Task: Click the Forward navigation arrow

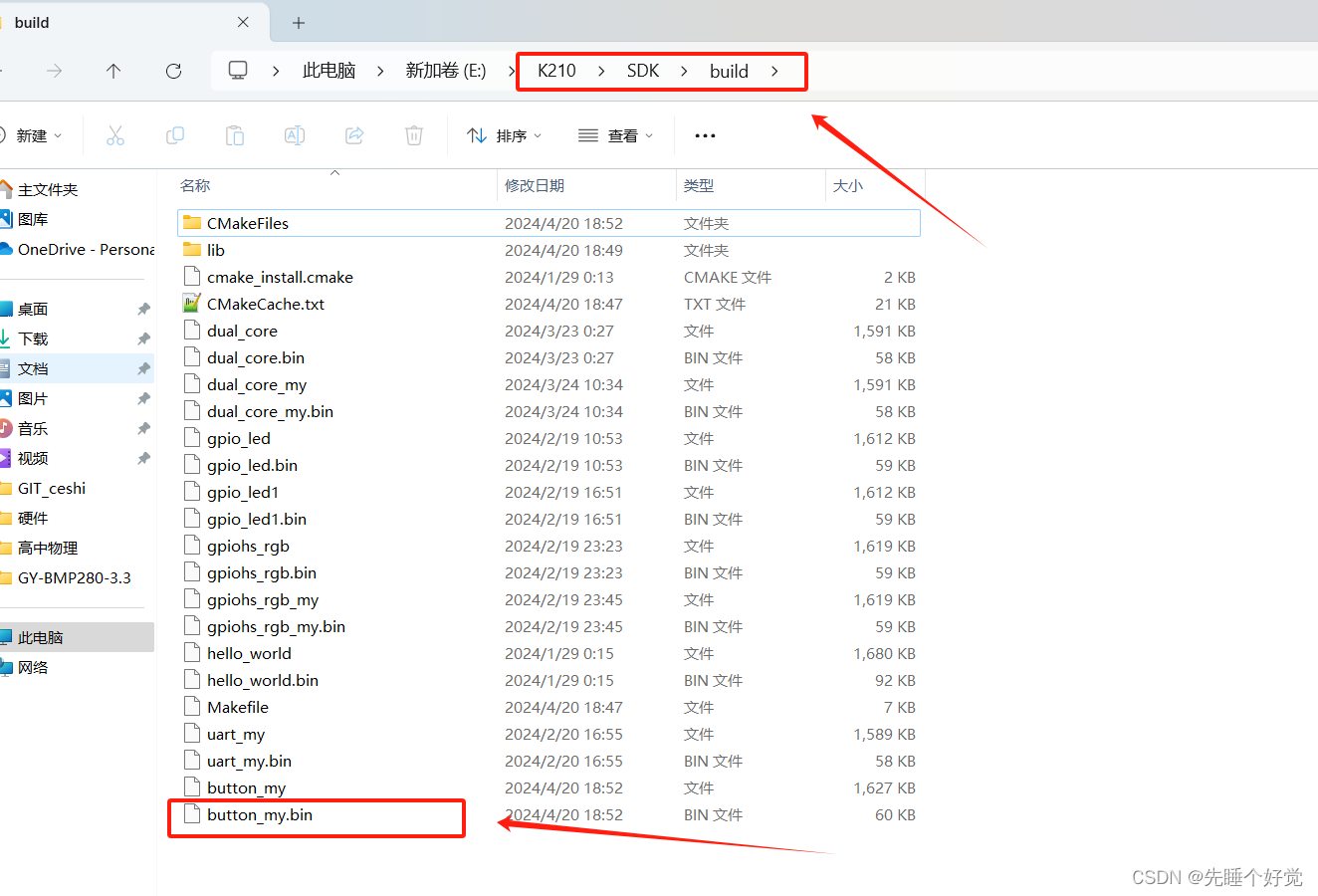Action: pyautogui.click(x=54, y=71)
